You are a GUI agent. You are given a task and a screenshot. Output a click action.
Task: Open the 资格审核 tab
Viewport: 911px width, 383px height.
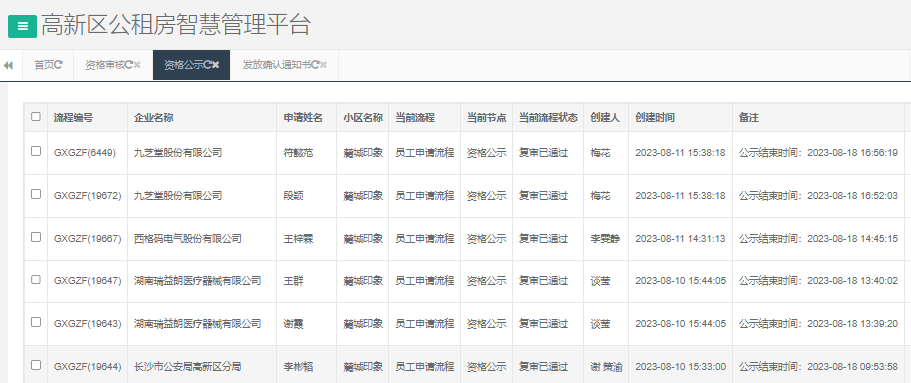pyautogui.click(x=113, y=65)
